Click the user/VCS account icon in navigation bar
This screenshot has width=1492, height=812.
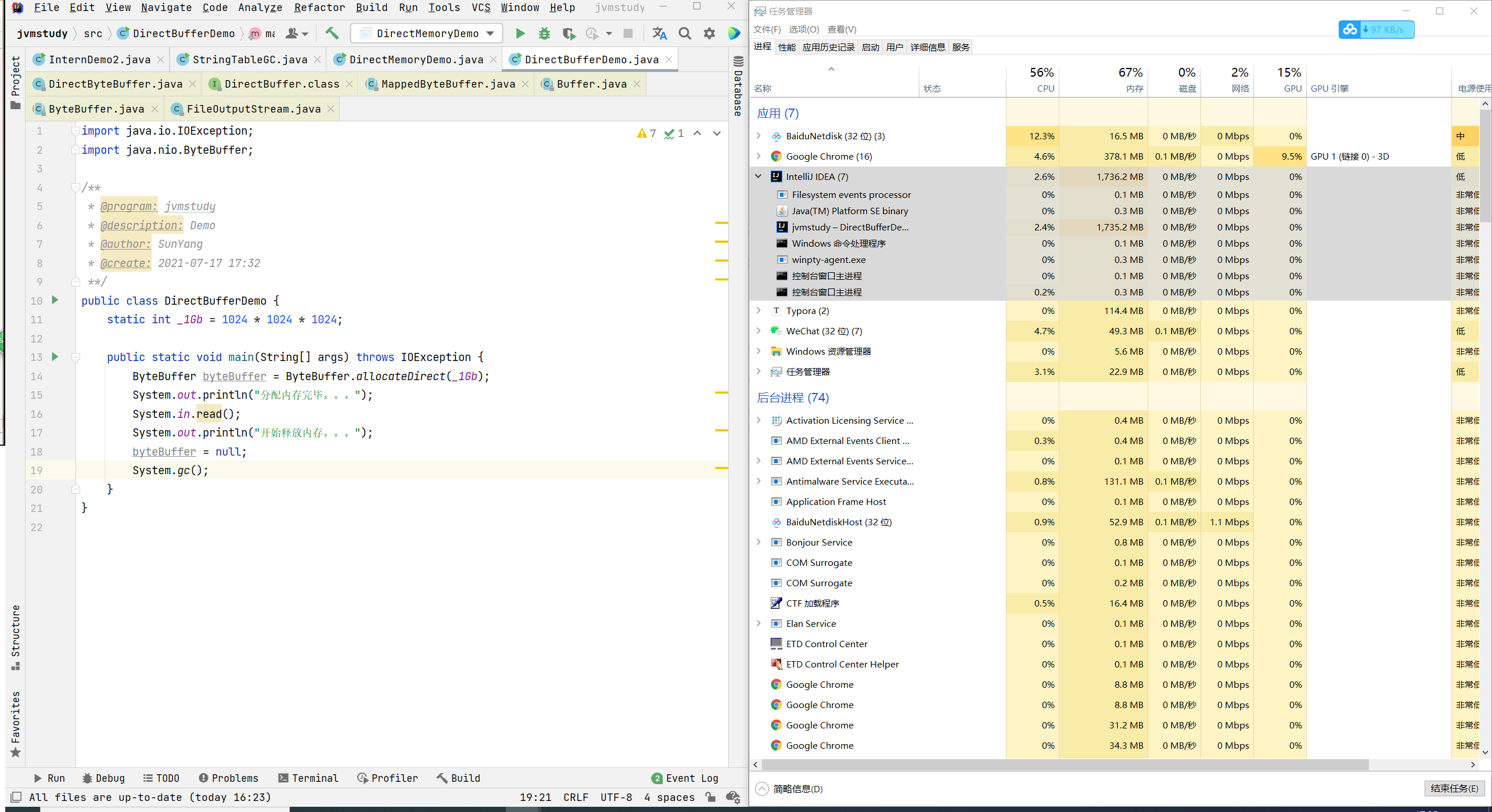296,34
